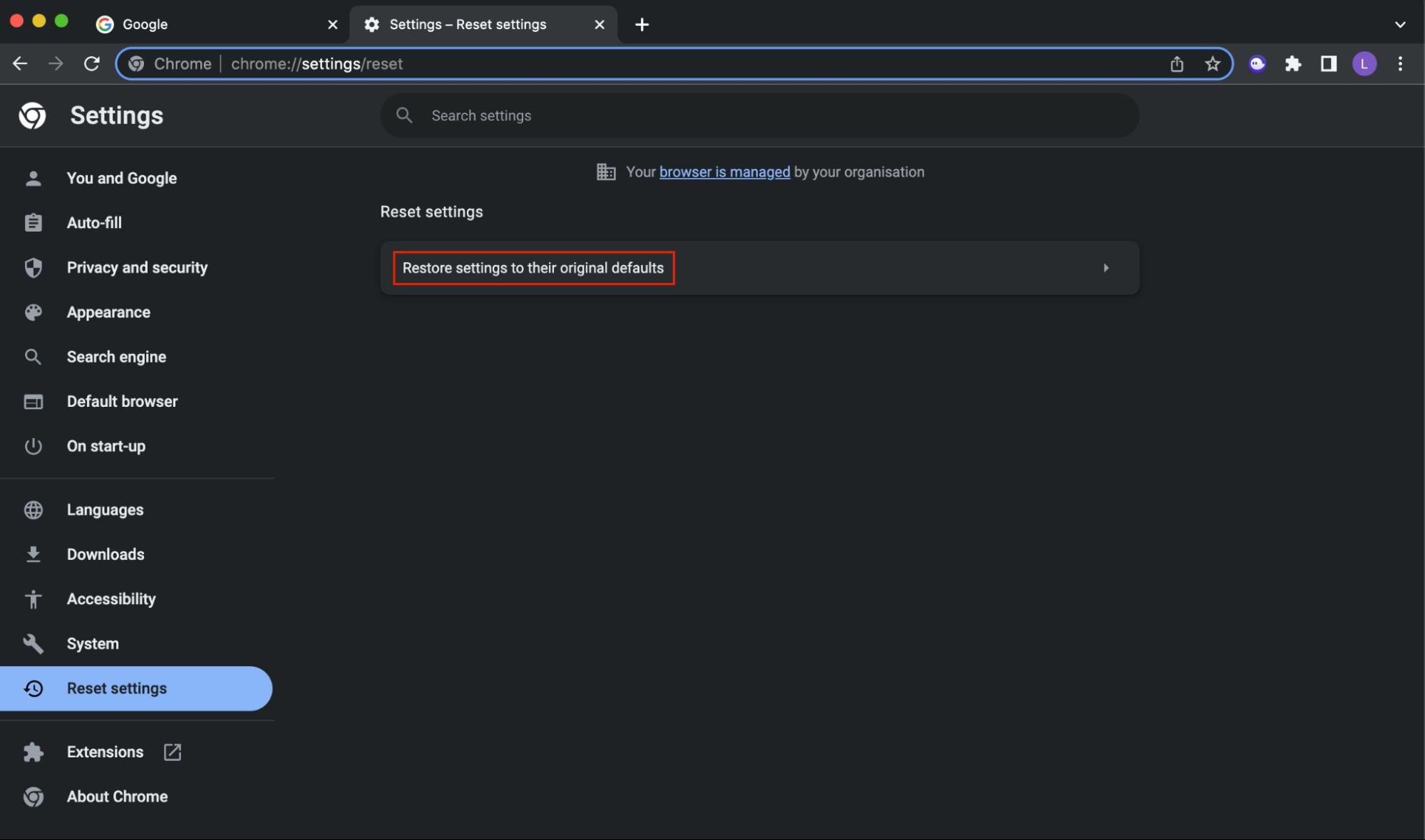Click the Chrome icon for About Chrome
The width and height of the screenshot is (1425, 840).
(33, 797)
